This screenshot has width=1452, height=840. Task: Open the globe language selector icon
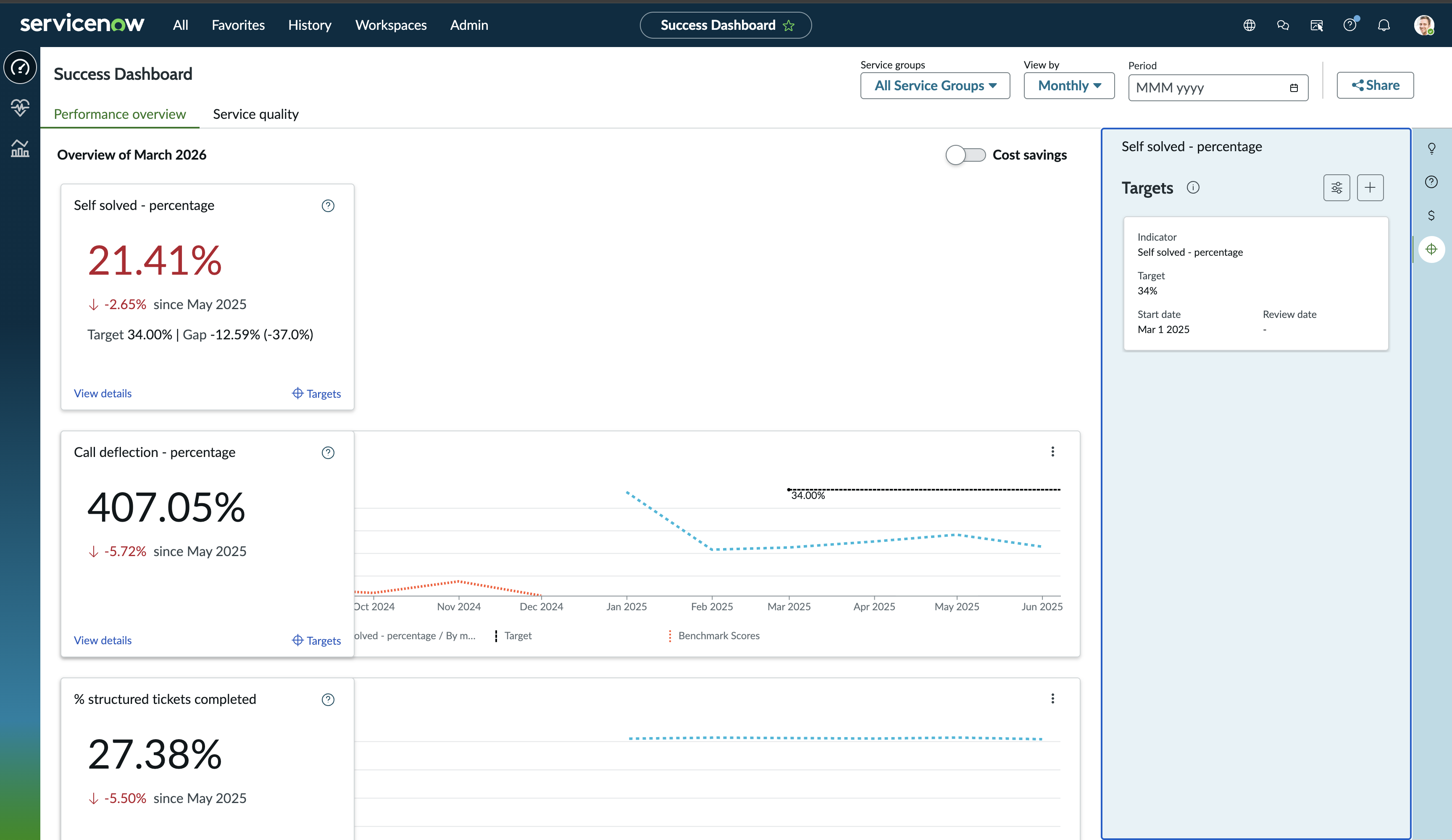[x=1249, y=25]
